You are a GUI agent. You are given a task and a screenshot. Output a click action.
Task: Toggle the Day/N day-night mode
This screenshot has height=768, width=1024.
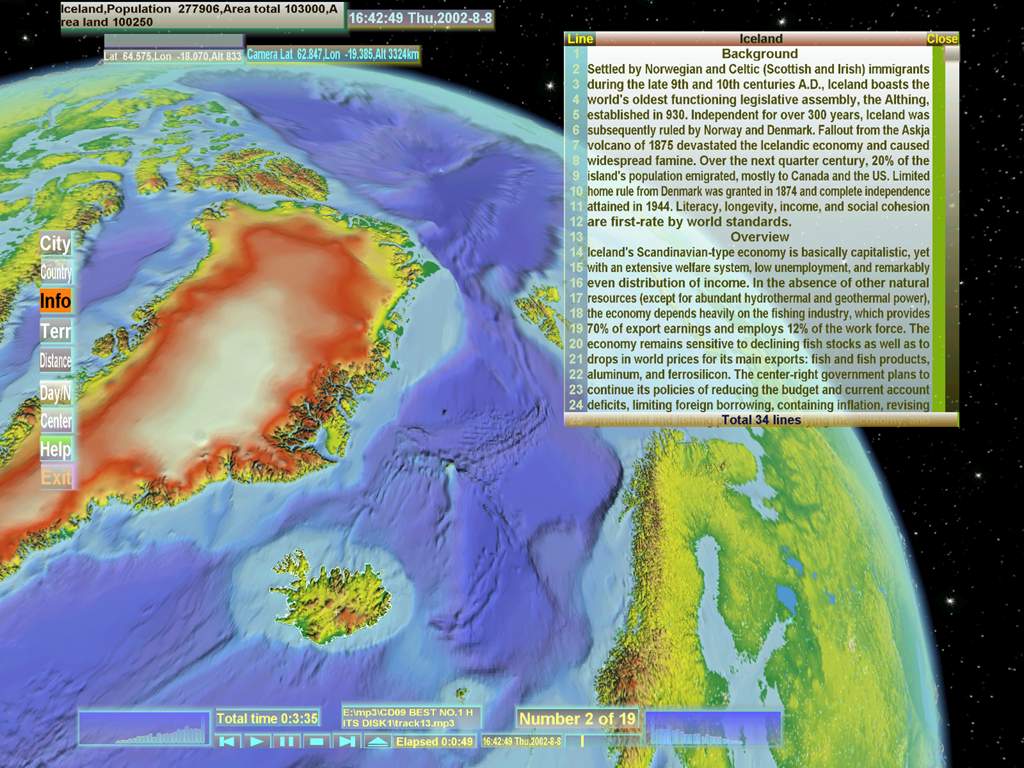[56, 392]
